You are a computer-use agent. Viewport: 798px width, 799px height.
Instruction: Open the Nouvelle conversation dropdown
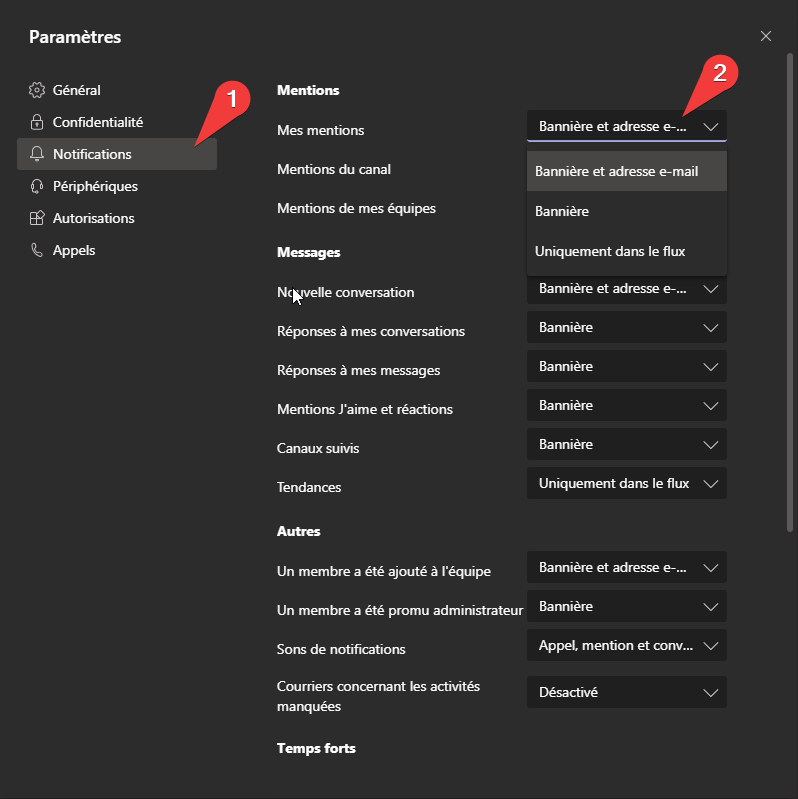point(626,289)
